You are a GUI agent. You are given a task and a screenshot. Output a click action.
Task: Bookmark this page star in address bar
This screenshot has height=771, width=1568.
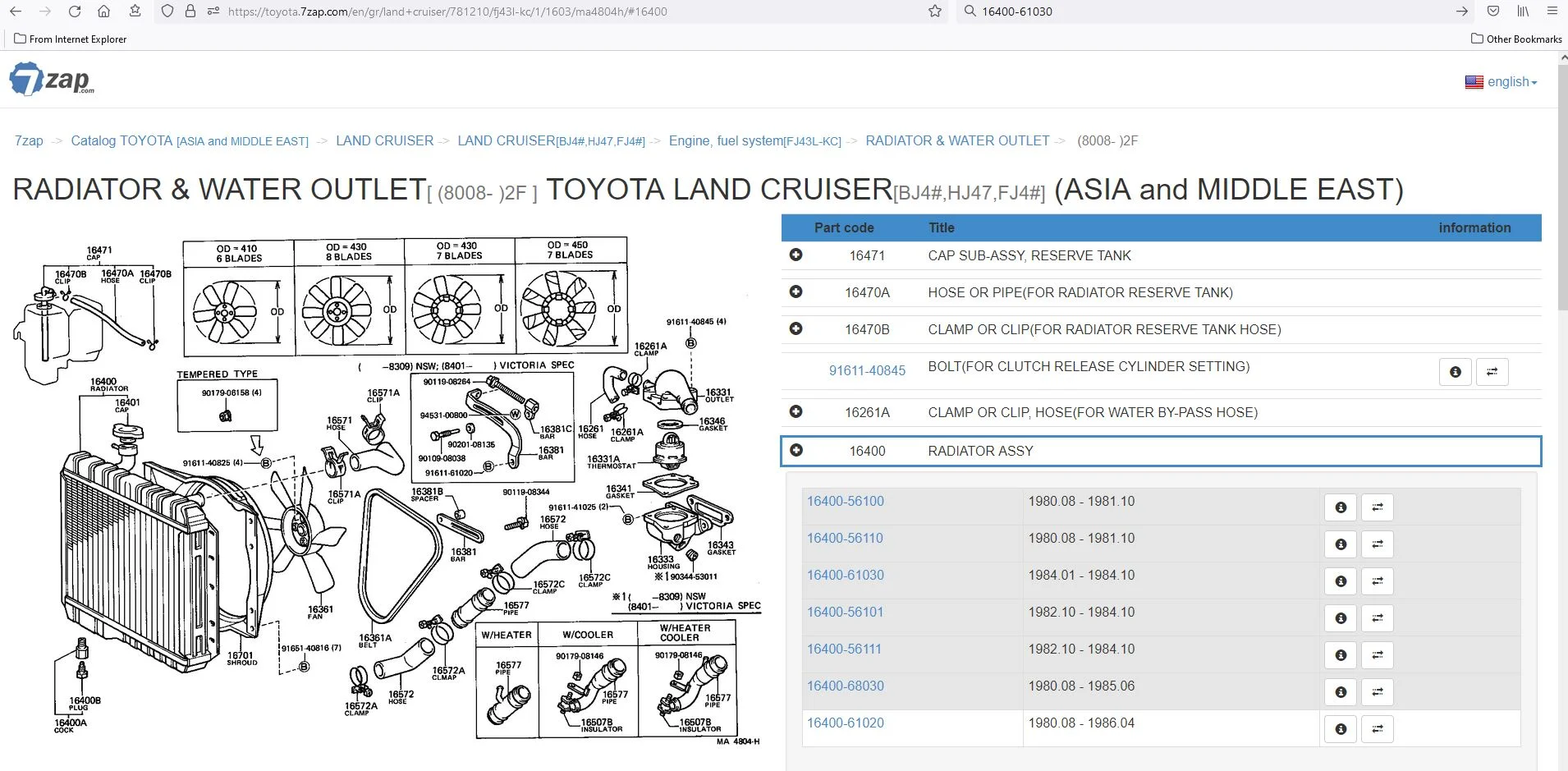(935, 11)
